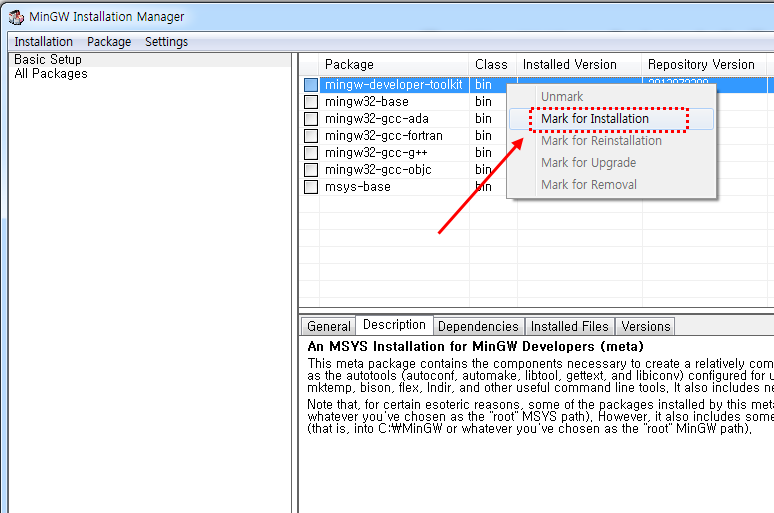Select the mingw32-gcc-ada package row
The height and width of the screenshot is (513, 774).
(377, 119)
